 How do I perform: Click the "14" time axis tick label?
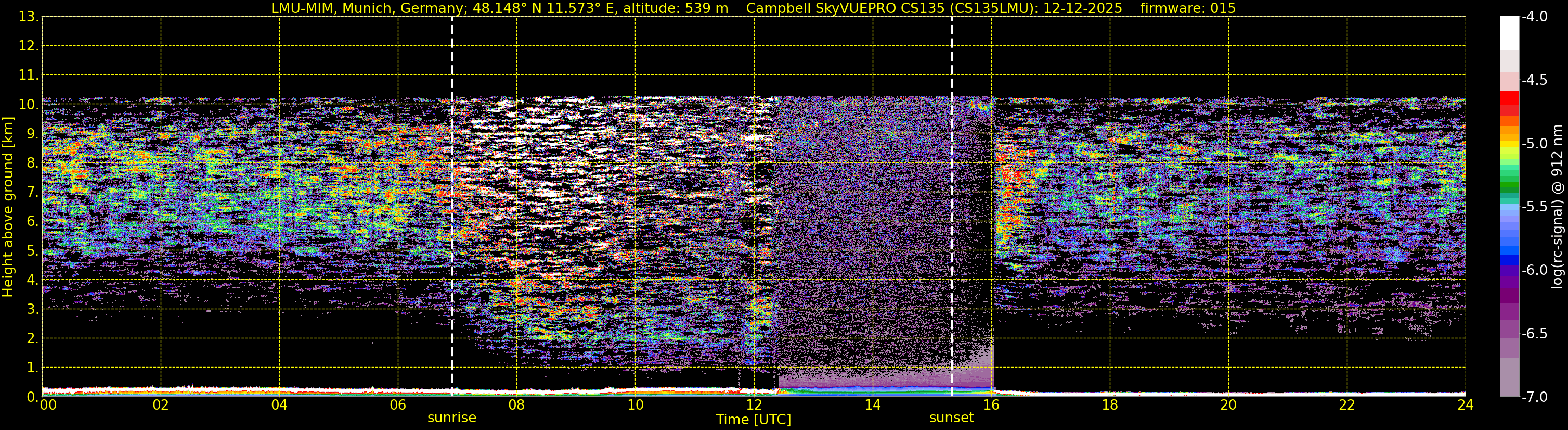[873, 405]
